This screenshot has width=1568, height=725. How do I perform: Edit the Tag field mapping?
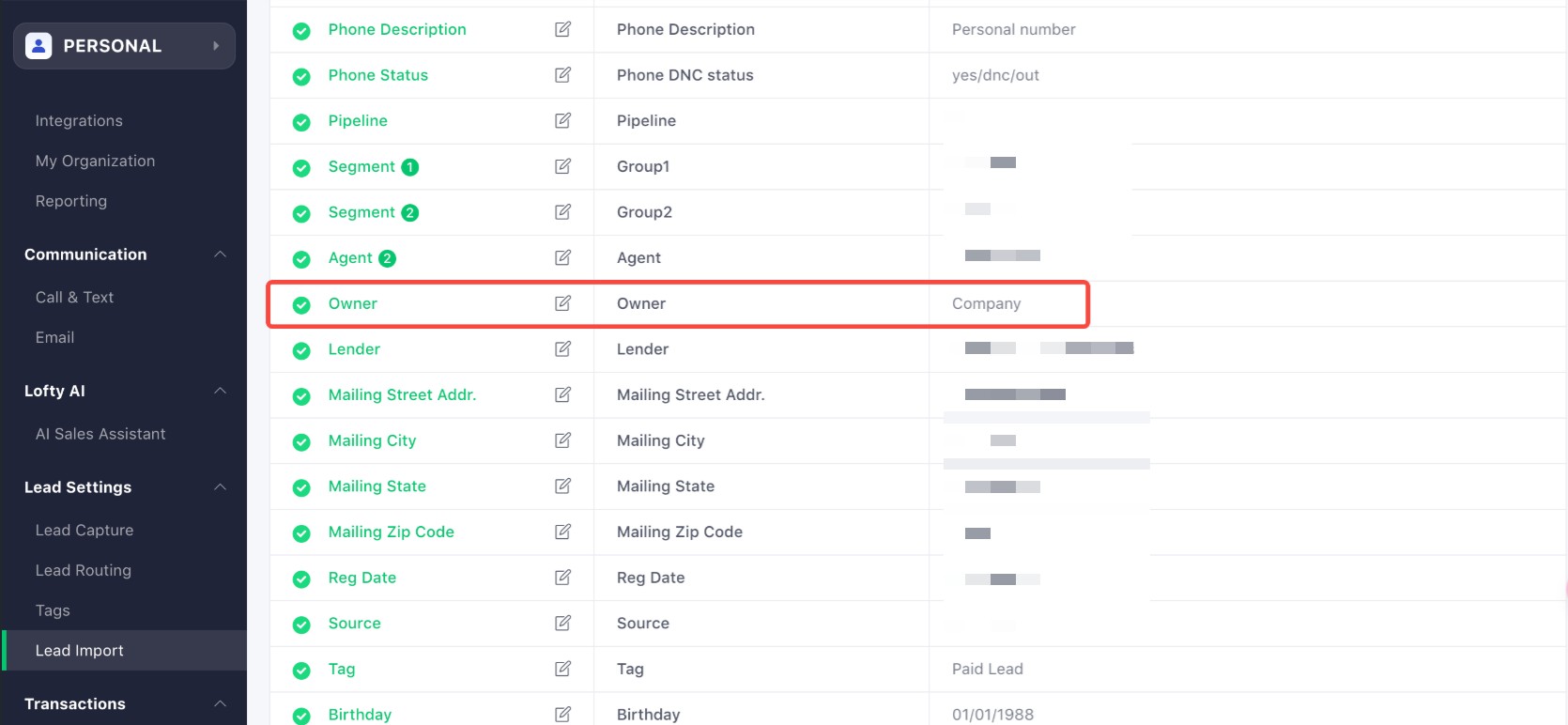562,669
